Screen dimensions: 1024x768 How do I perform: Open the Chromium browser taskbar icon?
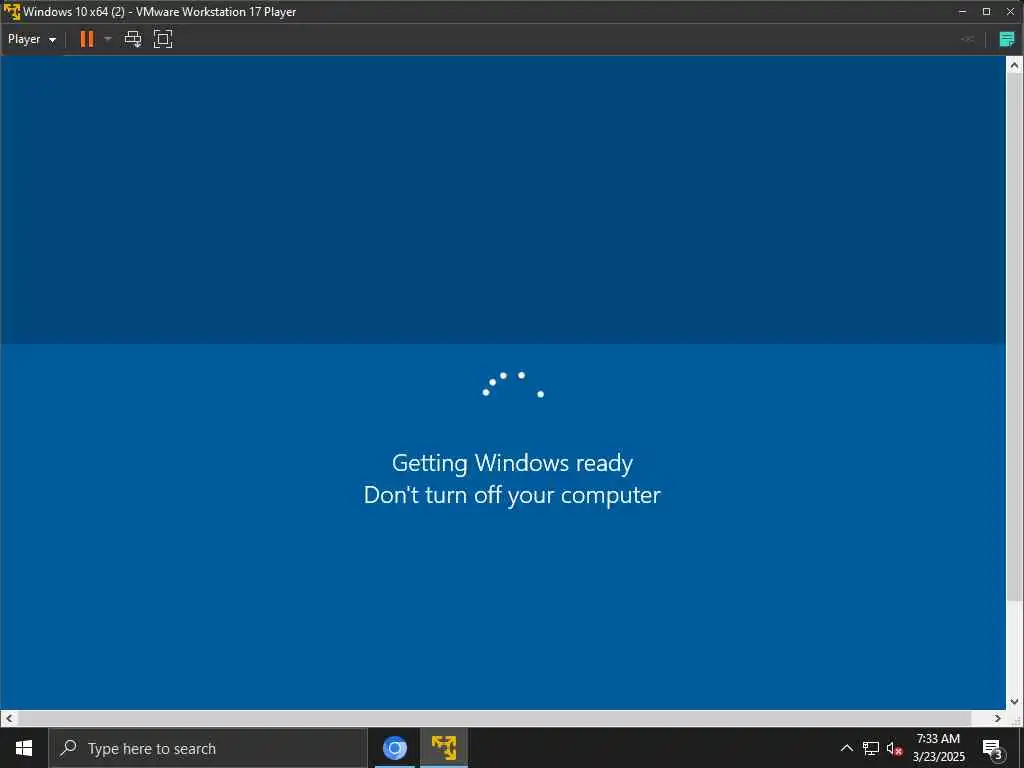pos(394,748)
